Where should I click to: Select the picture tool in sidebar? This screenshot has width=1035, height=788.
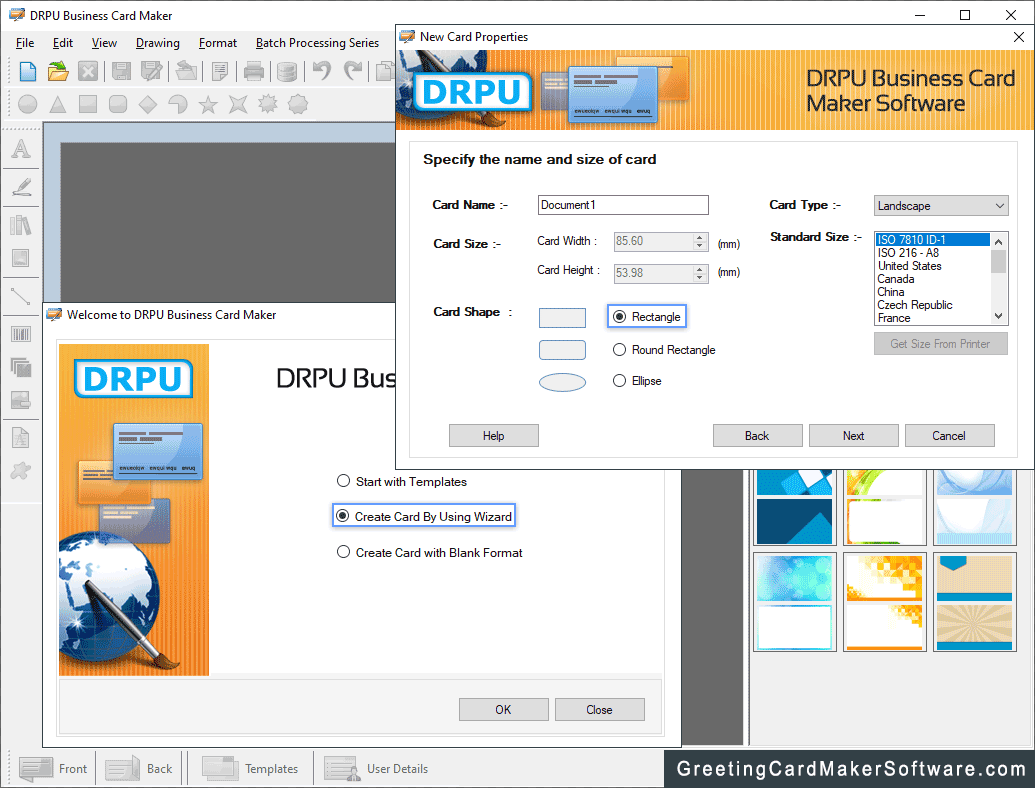(x=21, y=258)
